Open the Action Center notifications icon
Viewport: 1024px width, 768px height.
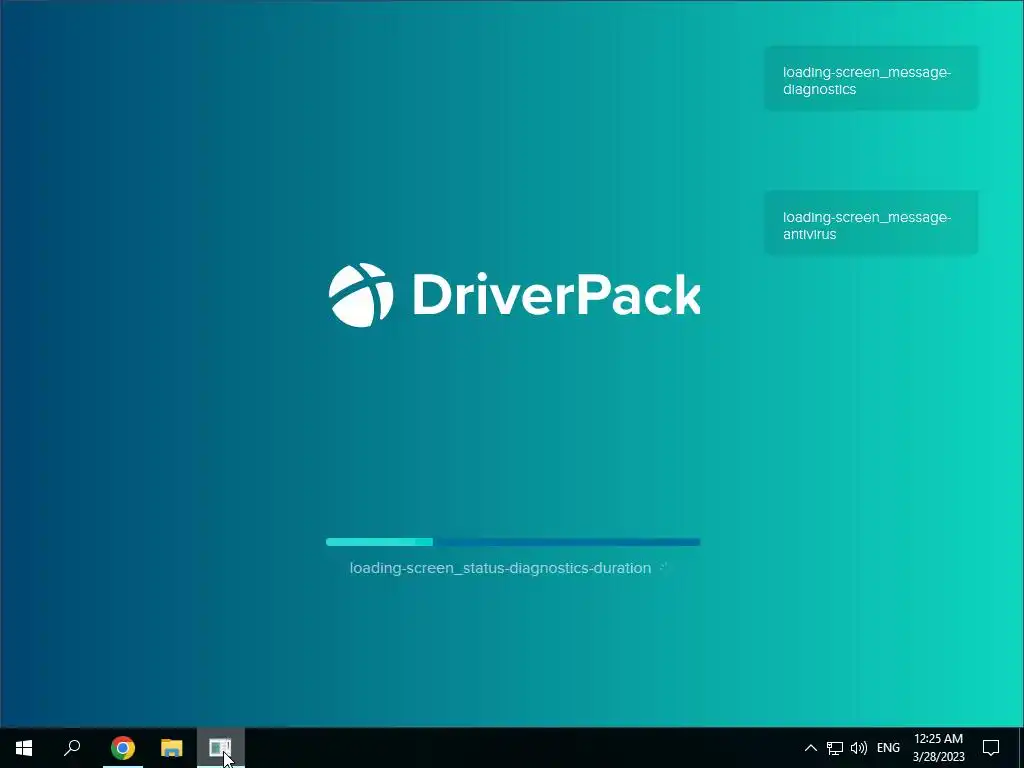click(x=991, y=748)
